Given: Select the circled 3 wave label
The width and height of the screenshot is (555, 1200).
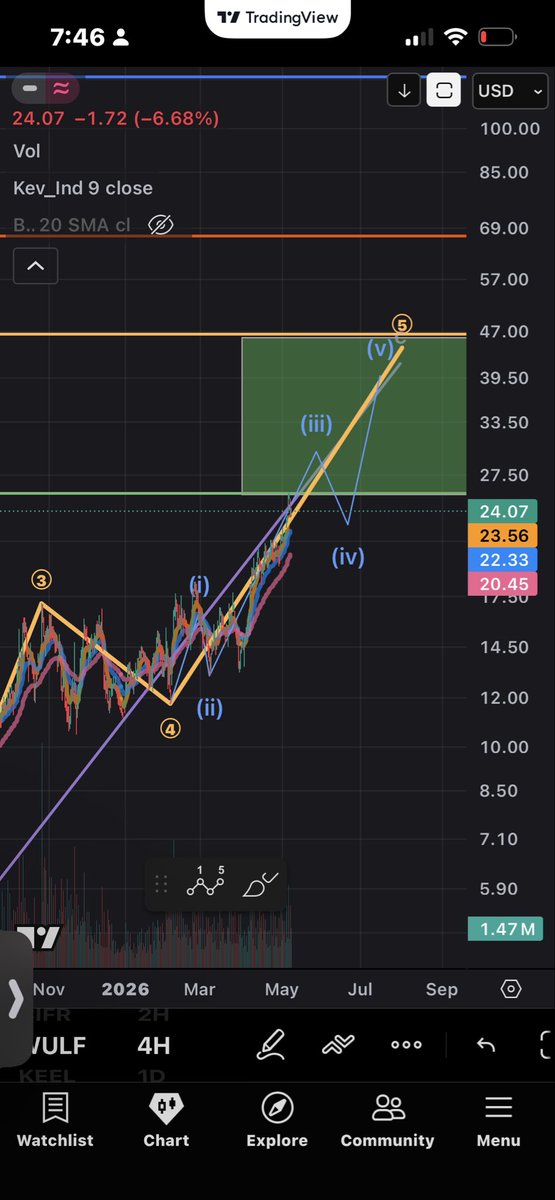Looking at the screenshot, I should tap(41, 580).
